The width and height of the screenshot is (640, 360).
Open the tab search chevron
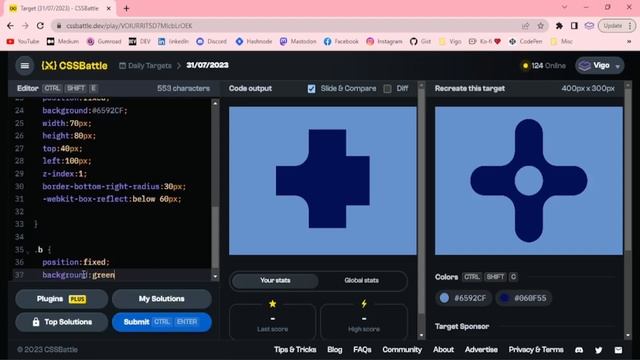(x=564, y=7)
